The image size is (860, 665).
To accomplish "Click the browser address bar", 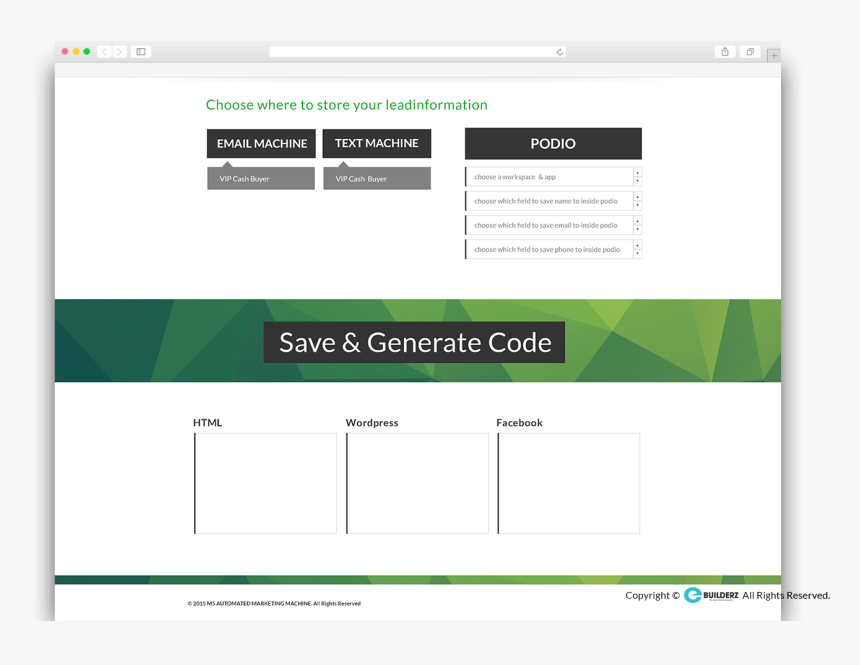I will (x=417, y=52).
